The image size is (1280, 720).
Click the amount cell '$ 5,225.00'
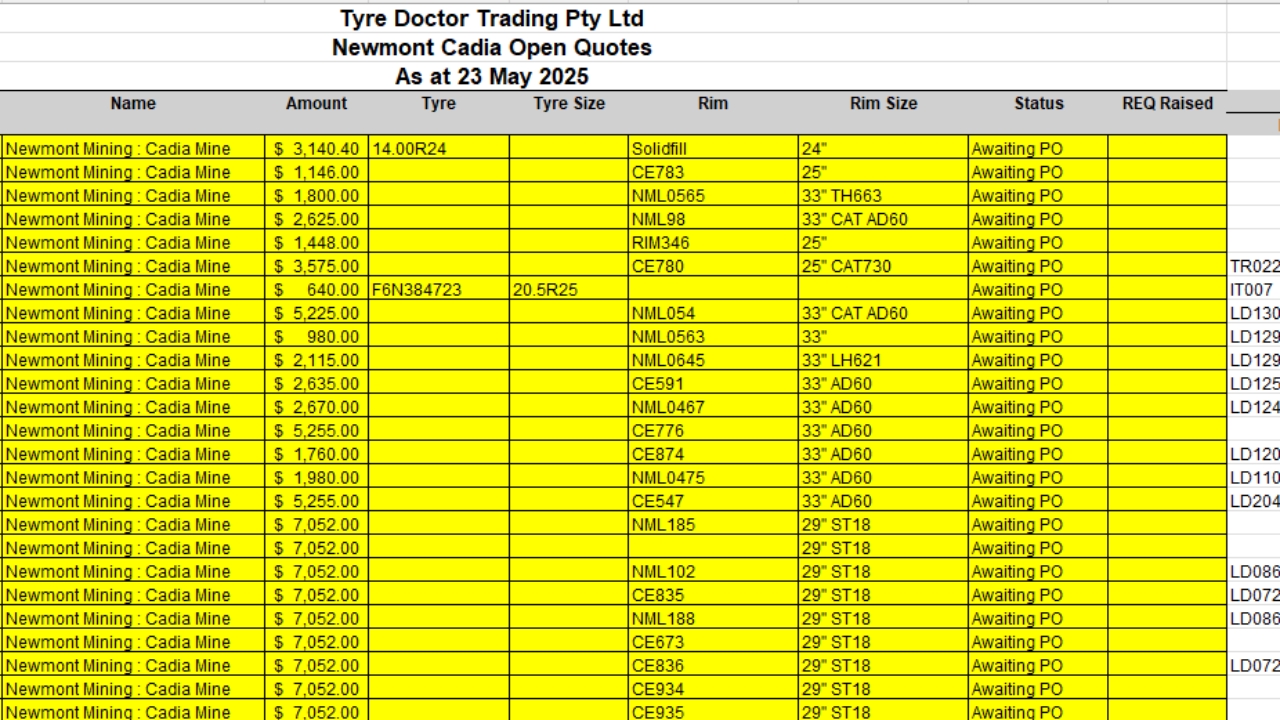pos(317,313)
